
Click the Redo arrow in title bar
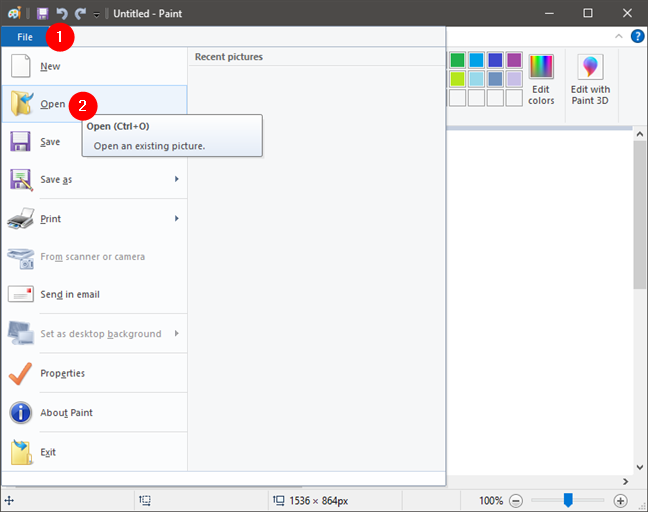coord(80,14)
